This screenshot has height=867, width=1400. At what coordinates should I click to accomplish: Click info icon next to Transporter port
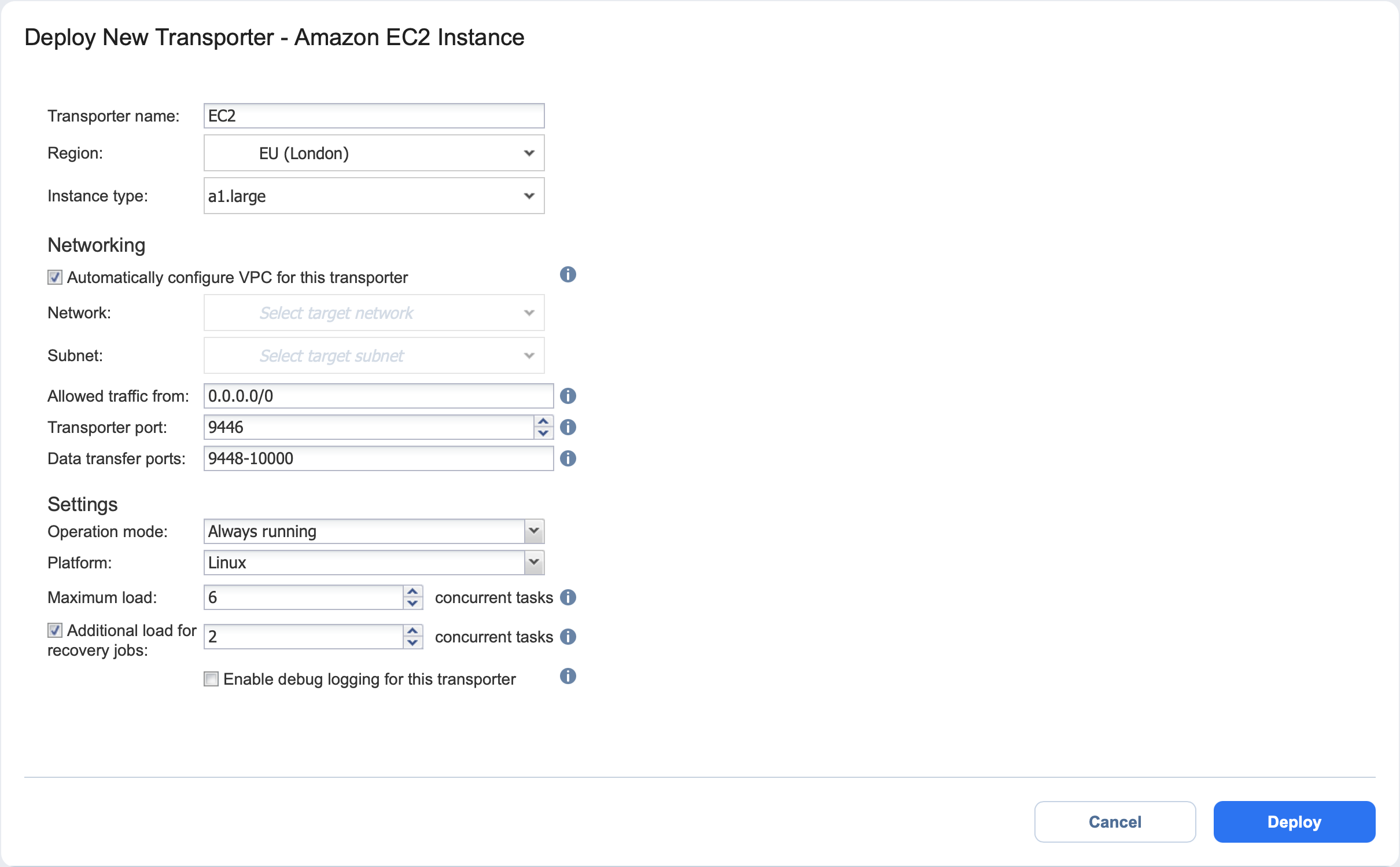(568, 427)
